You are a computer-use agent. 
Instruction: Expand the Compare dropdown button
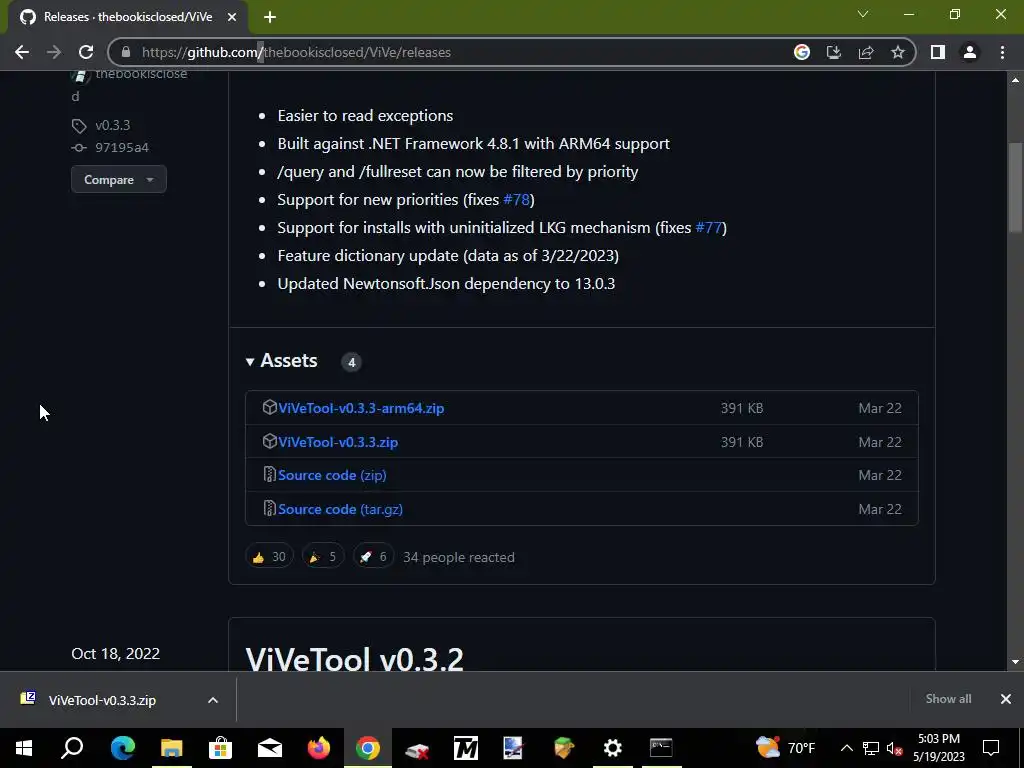click(x=119, y=180)
